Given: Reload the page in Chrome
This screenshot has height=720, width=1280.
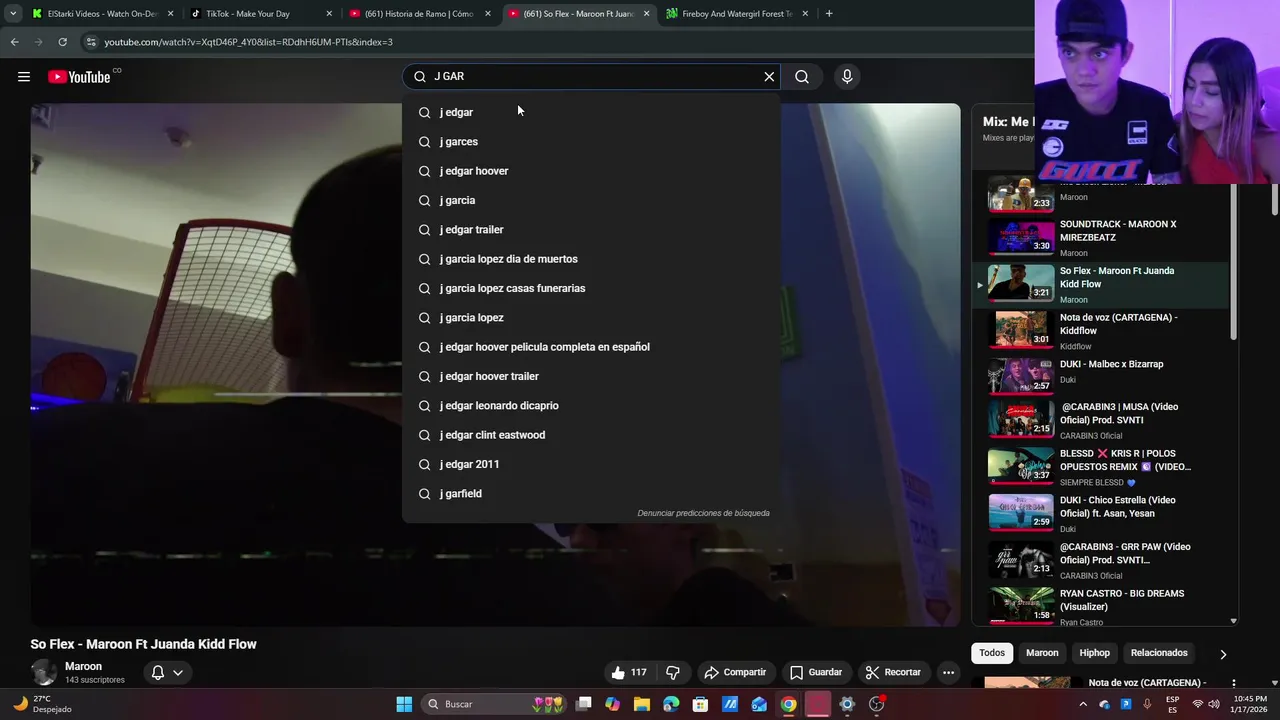Looking at the screenshot, I should click(x=62, y=42).
